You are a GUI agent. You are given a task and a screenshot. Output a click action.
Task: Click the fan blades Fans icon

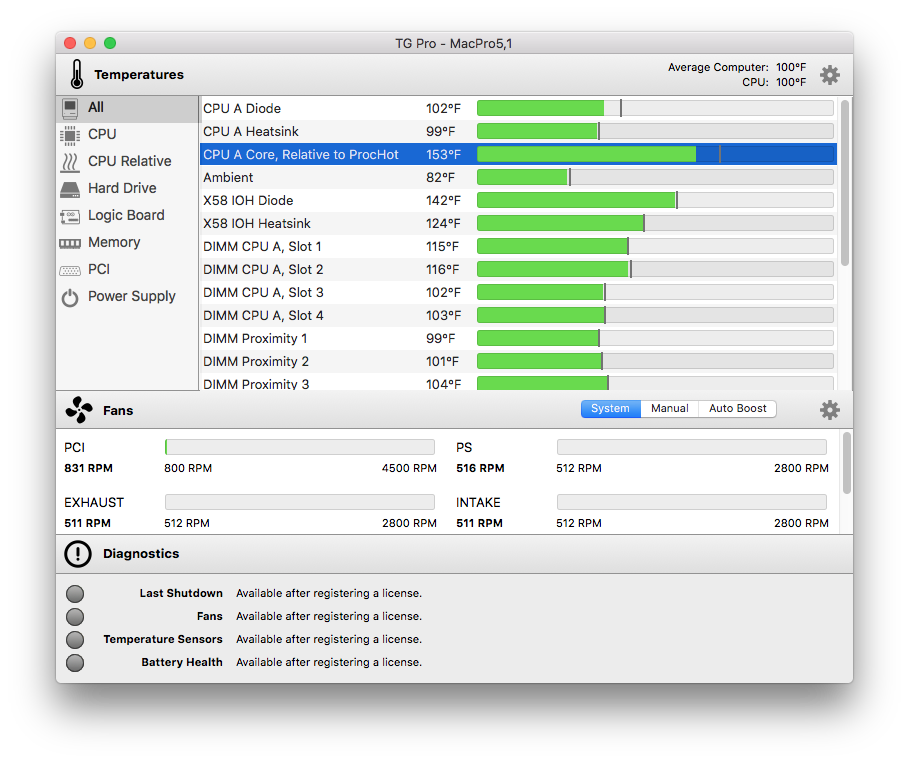(x=79, y=410)
